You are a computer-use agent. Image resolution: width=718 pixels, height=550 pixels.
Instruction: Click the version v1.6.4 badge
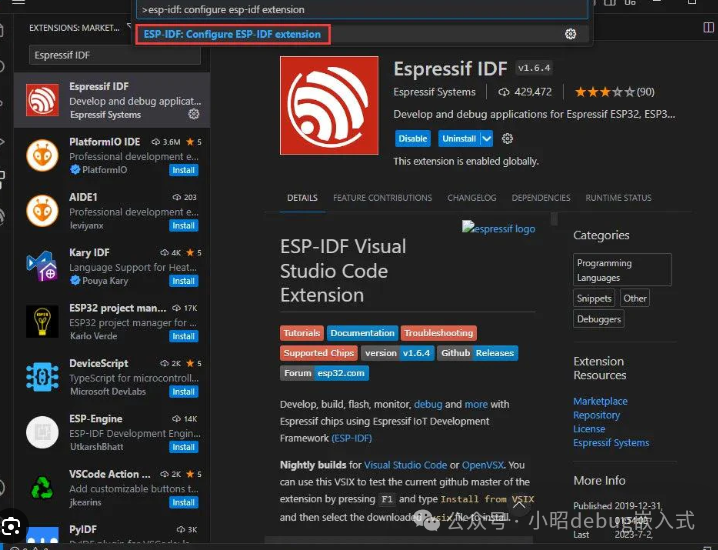click(397, 353)
